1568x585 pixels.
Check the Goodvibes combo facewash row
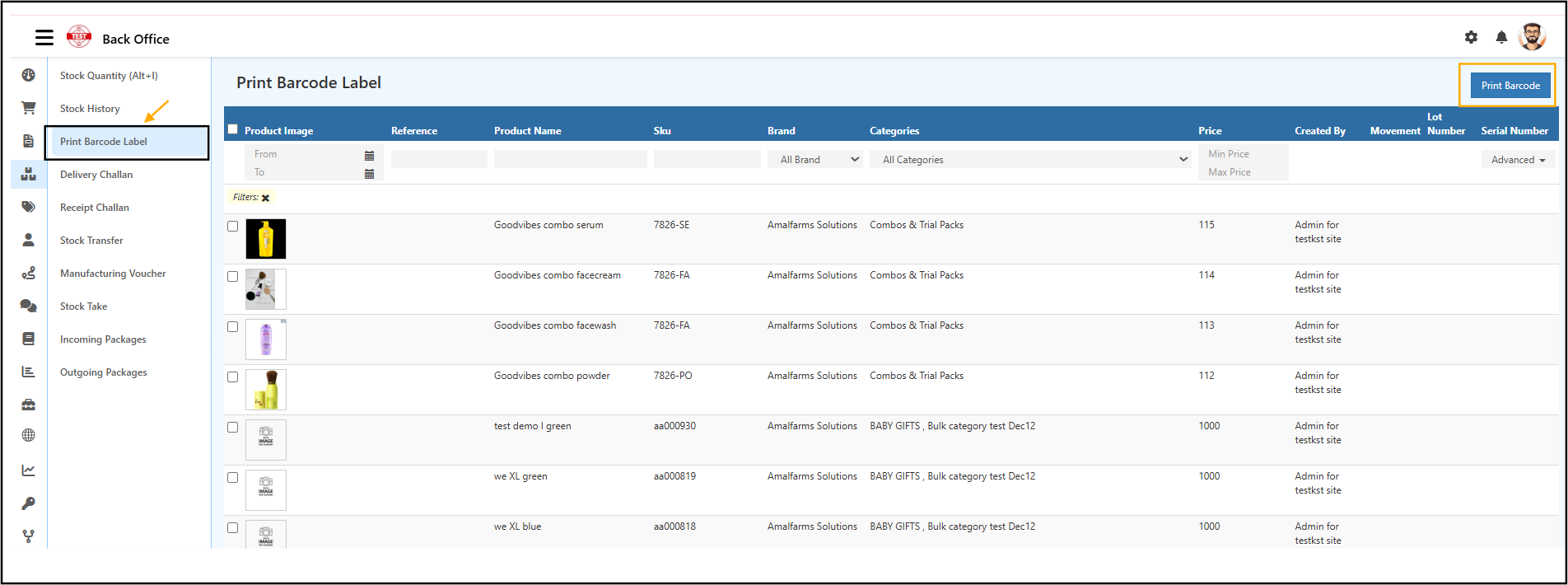coord(233,326)
